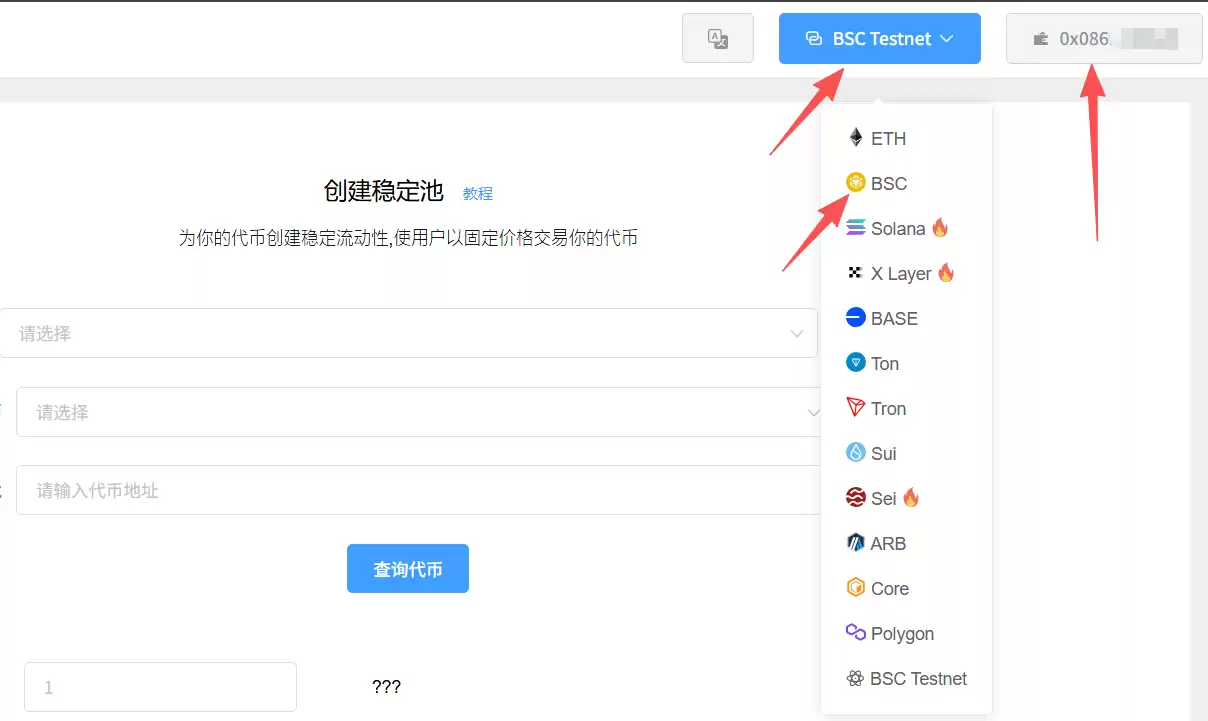Select the Sui droplet icon
The width and height of the screenshot is (1208, 721).
point(856,452)
